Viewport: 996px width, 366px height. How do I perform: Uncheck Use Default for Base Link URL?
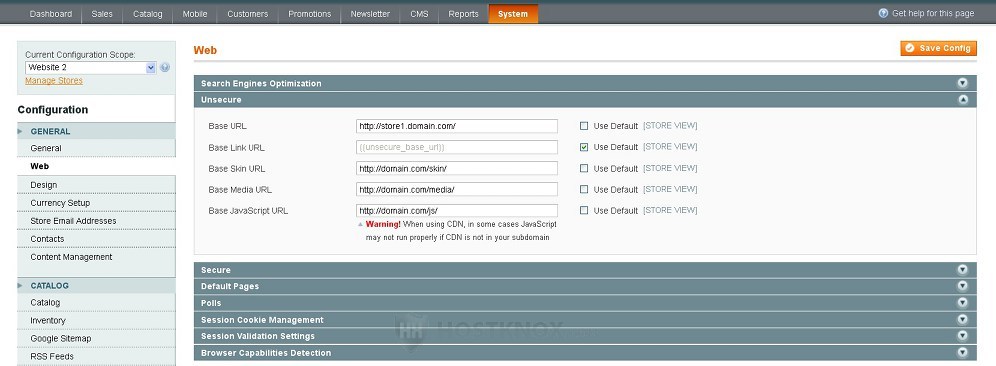click(584, 147)
